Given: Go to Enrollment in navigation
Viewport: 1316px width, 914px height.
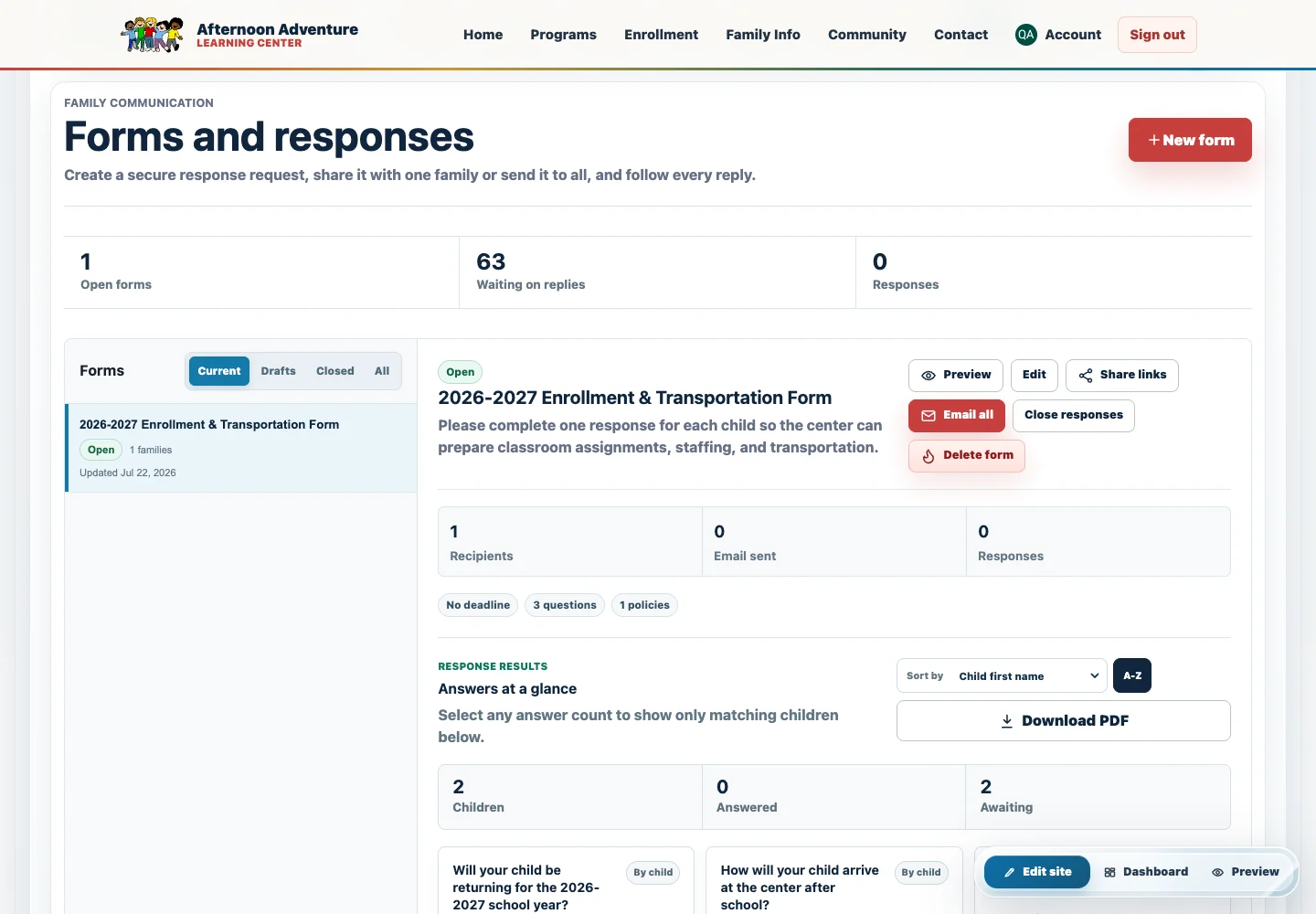Looking at the screenshot, I should point(661,35).
